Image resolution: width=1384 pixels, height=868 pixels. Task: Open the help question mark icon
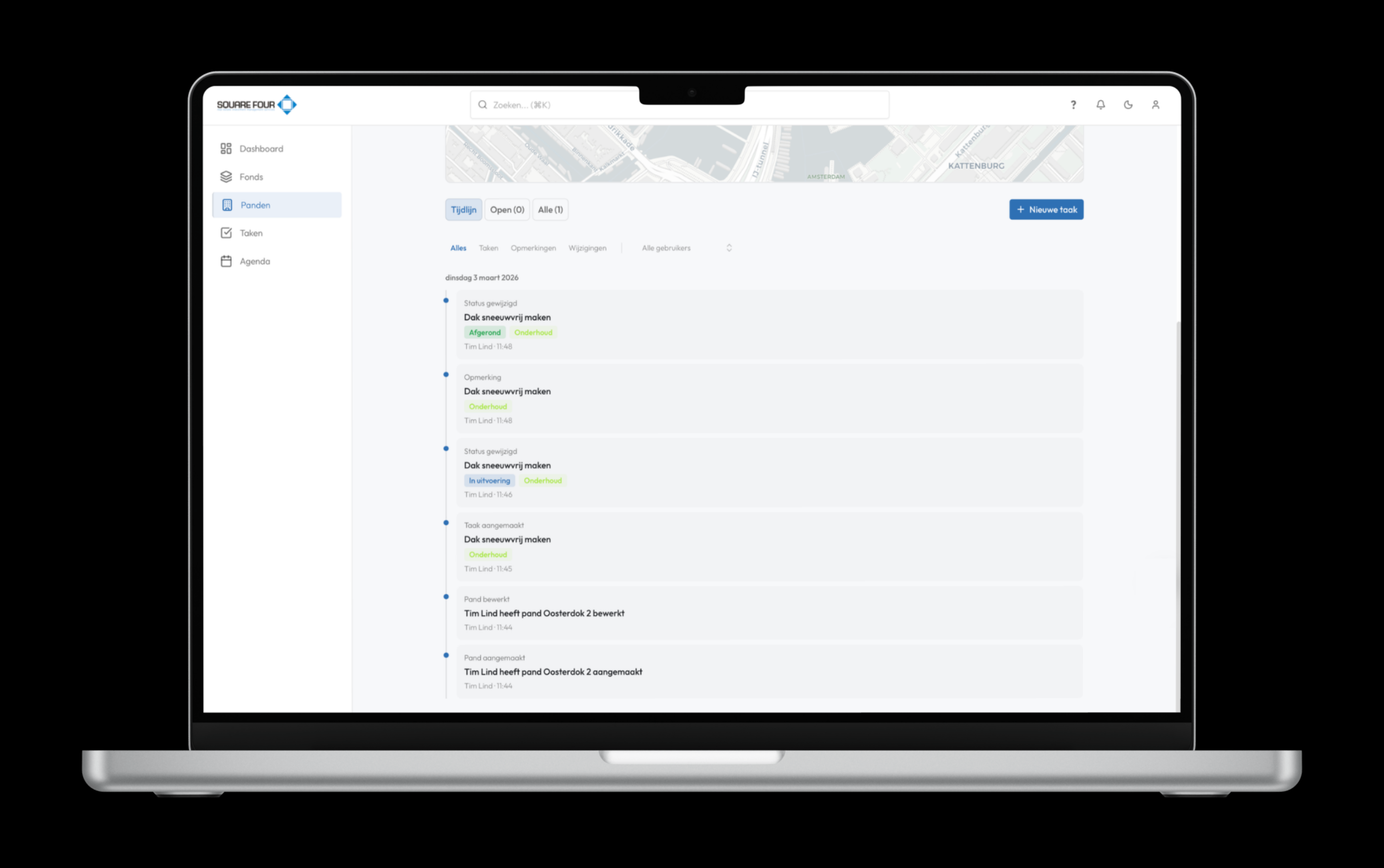1073,104
